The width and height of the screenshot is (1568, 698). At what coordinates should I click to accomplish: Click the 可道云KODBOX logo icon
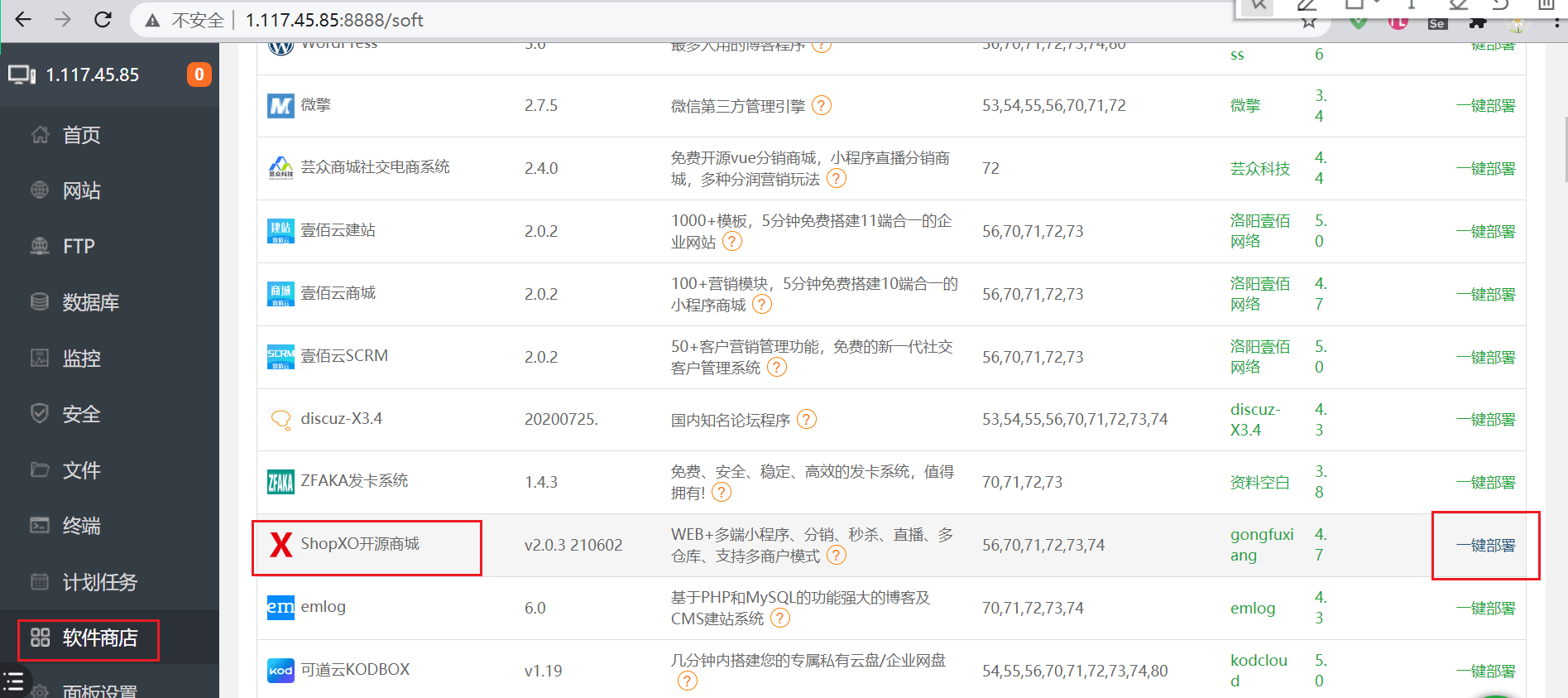click(281, 670)
